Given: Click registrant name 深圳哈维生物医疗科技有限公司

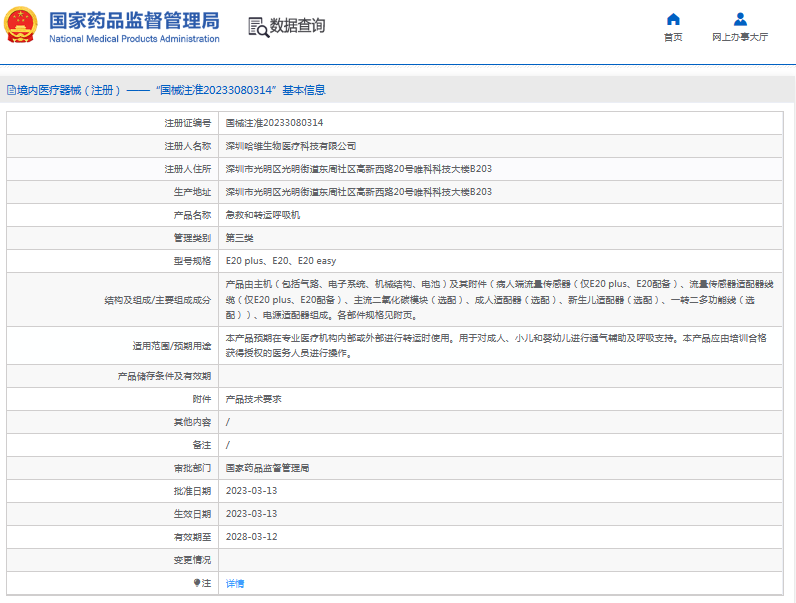Looking at the screenshot, I should (290, 146).
